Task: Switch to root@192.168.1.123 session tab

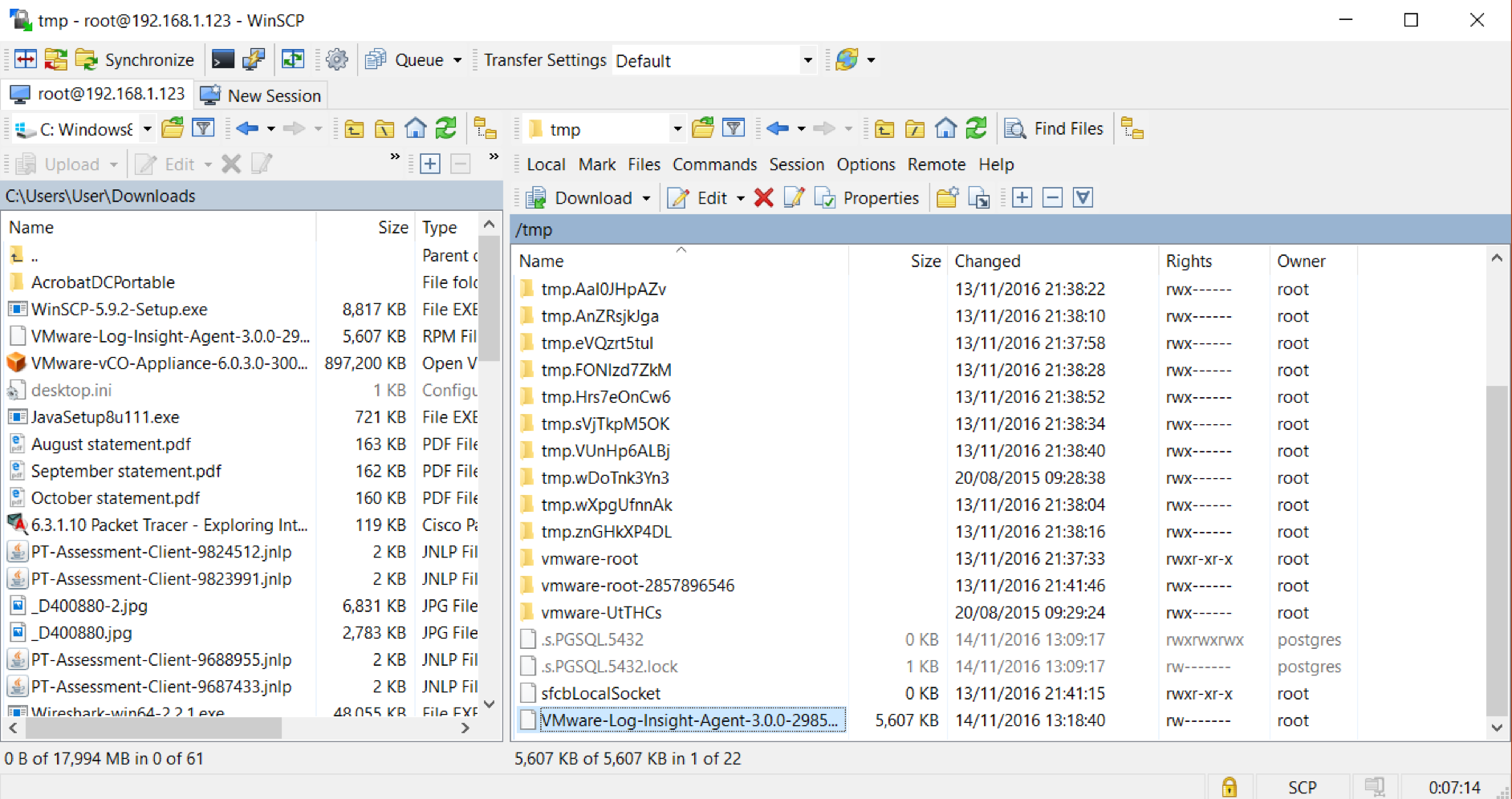Action: tap(97, 94)
